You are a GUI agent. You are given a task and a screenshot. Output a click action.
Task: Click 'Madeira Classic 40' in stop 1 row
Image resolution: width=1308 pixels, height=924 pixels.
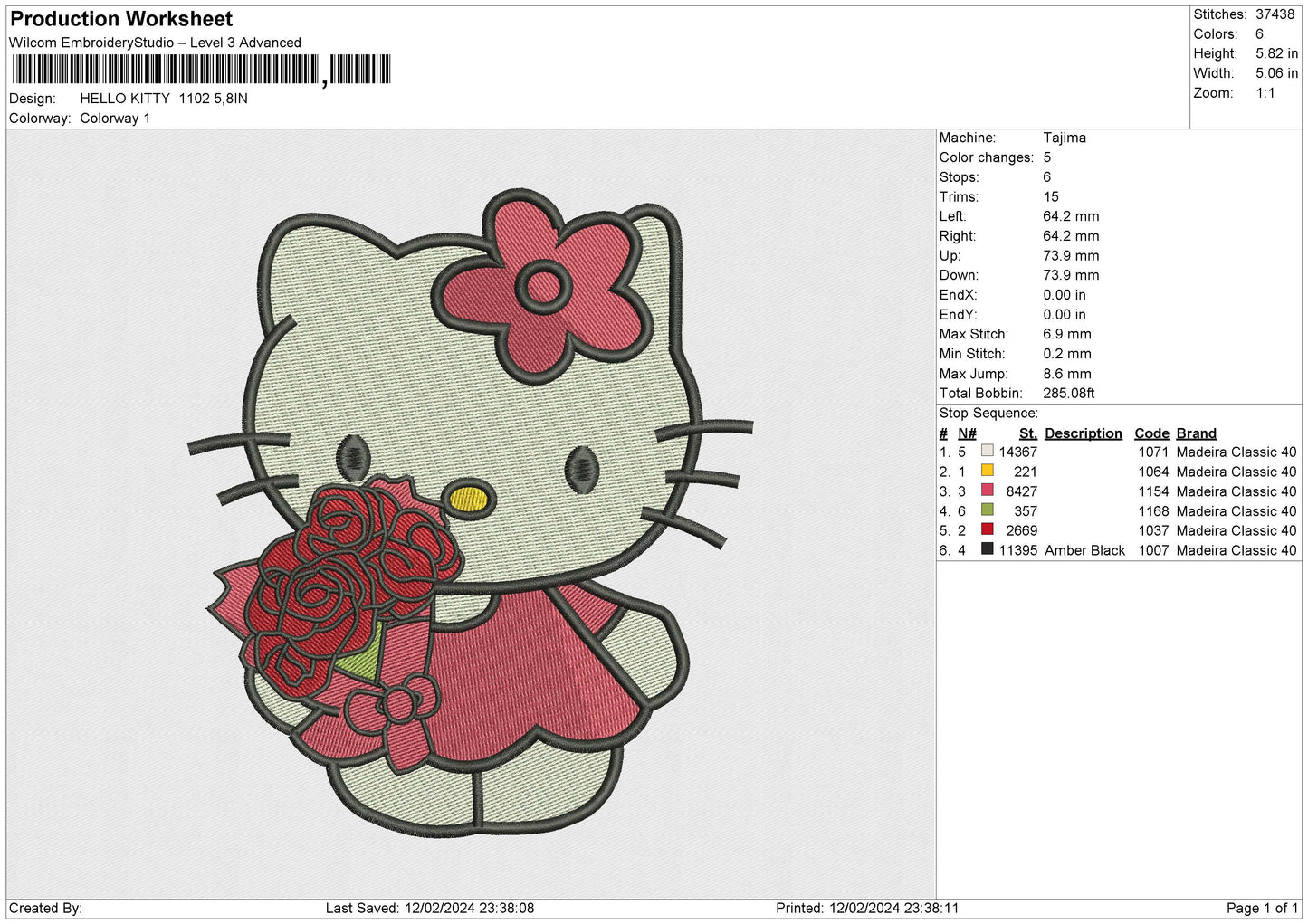coord(1236,452)
